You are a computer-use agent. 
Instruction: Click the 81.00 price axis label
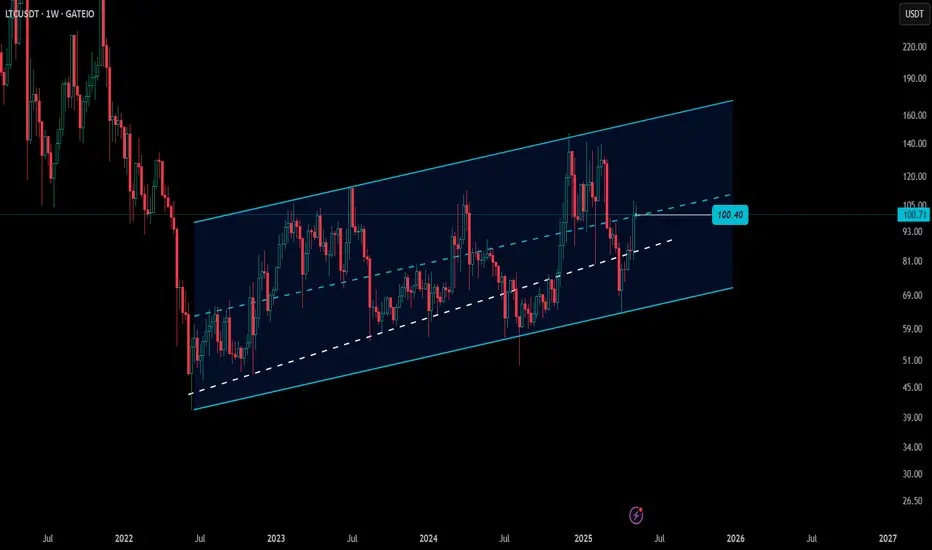pyautogui.click(x=914, y=261)
